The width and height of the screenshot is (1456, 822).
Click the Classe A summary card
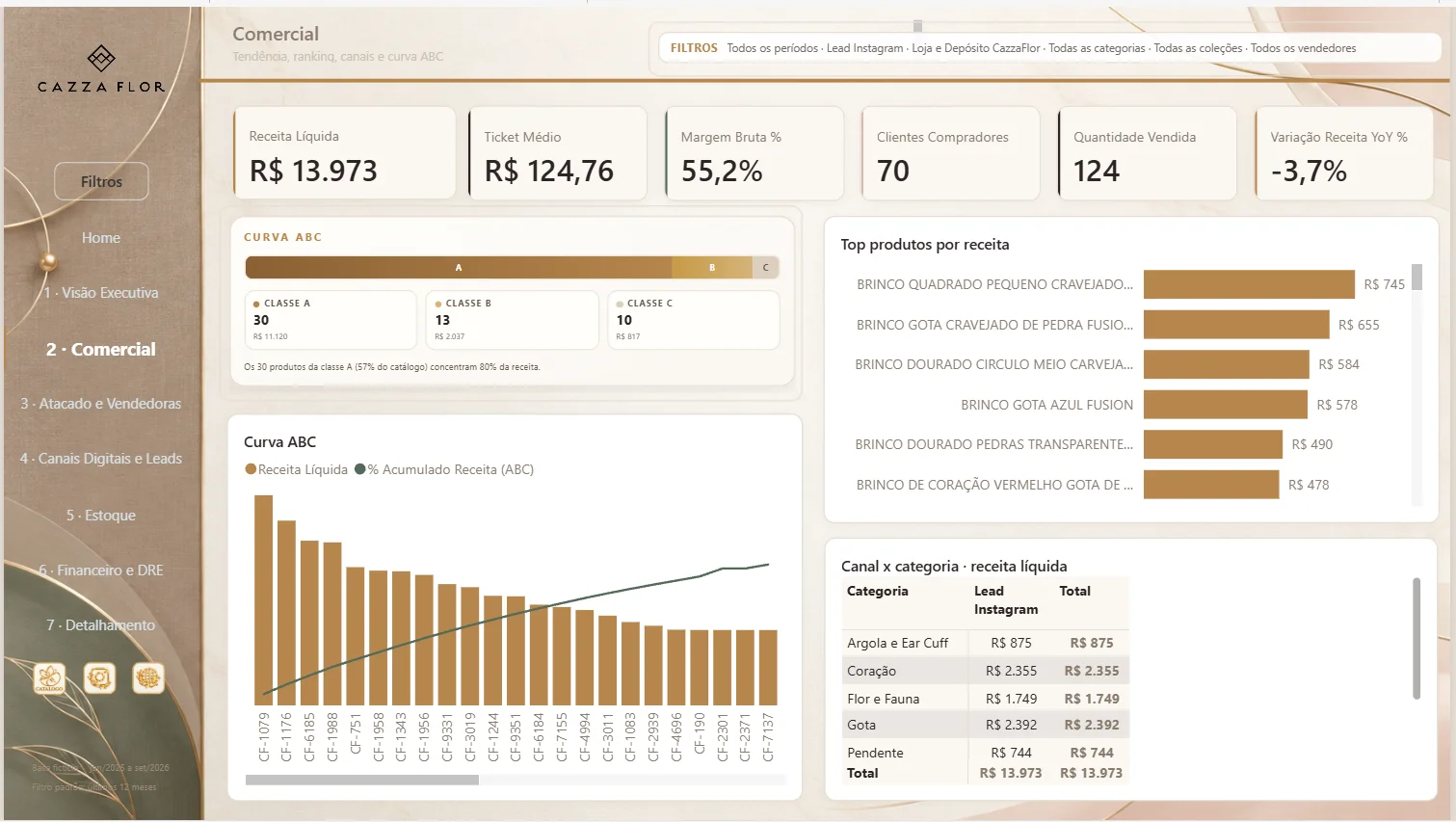[331, 320]
